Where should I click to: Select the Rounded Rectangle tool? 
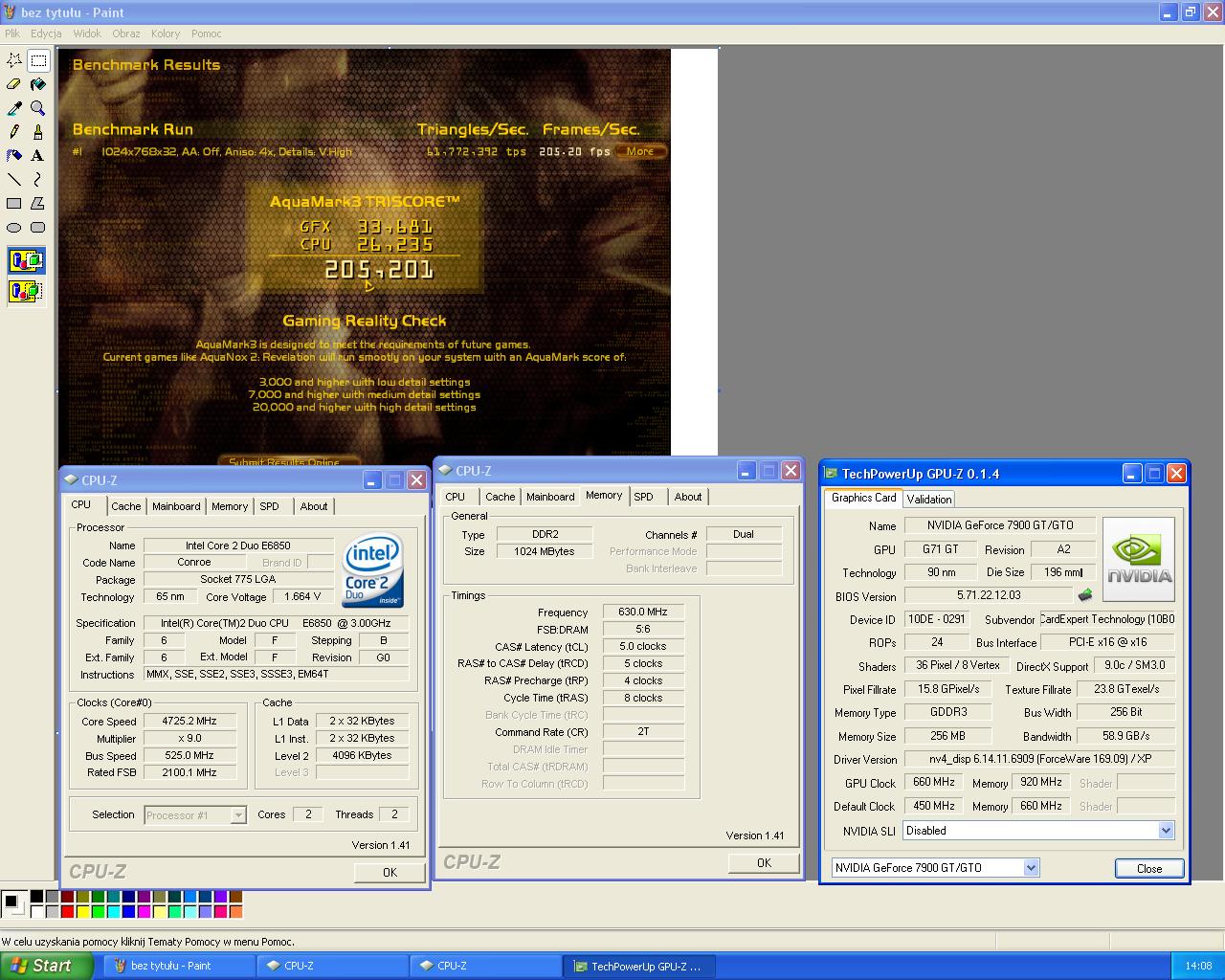(38, 227)
